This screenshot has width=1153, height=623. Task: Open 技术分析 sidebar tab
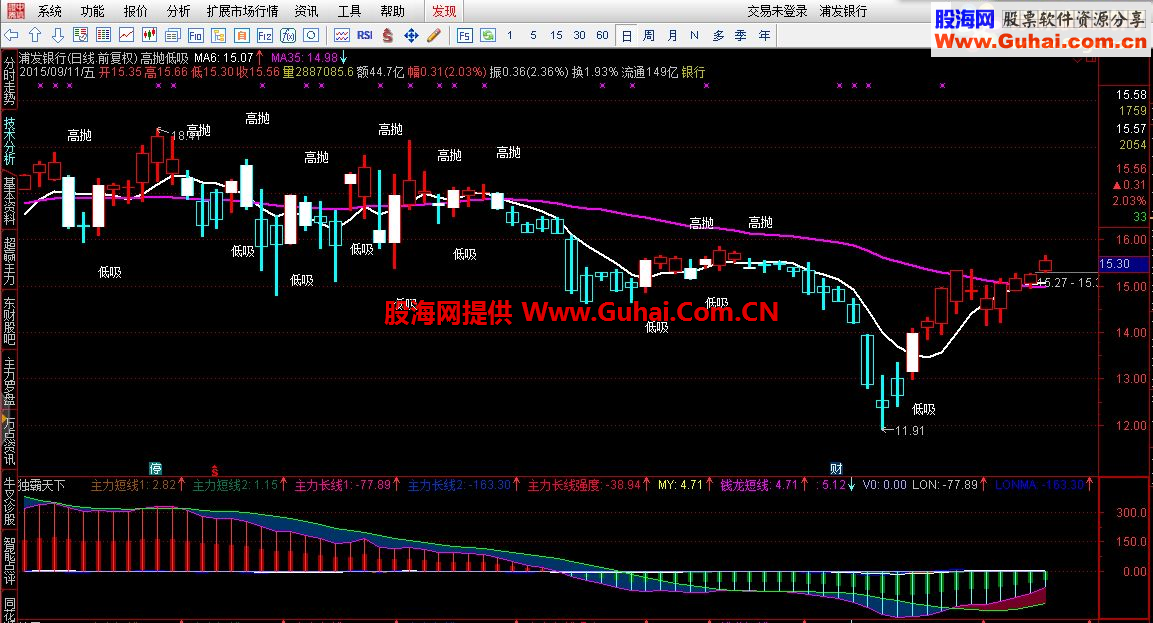tap(9, 140)
